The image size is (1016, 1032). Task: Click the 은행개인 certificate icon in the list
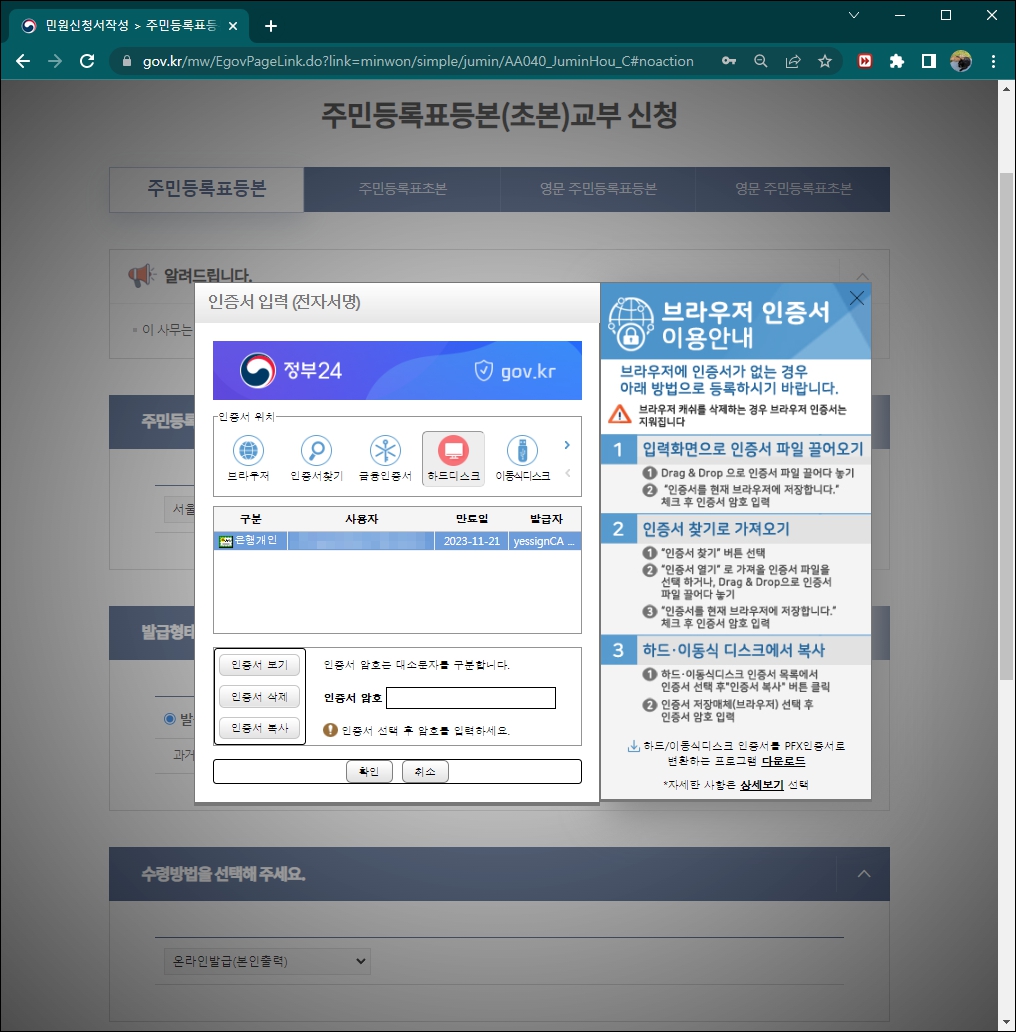[228, 540]
